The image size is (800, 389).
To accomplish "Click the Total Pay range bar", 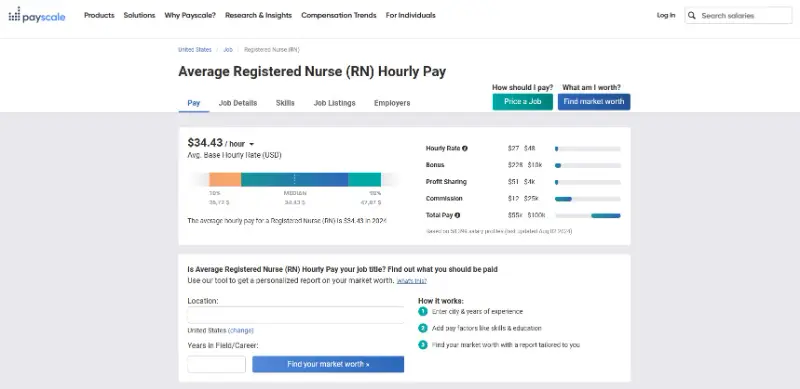I will click(x=588, y=215).
